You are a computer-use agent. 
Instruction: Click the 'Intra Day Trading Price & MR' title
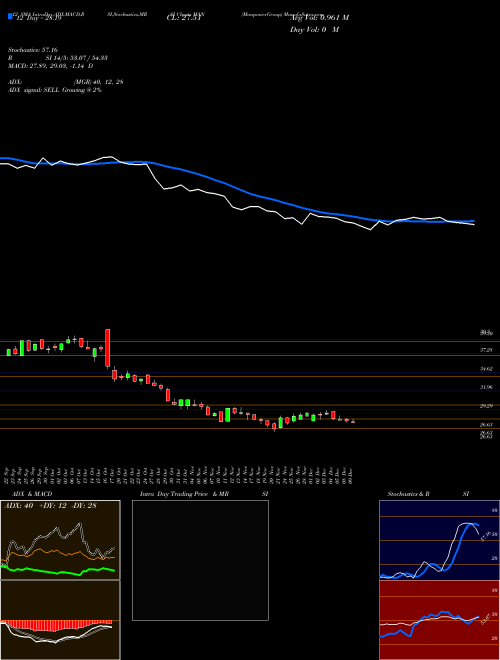point(184,494)
